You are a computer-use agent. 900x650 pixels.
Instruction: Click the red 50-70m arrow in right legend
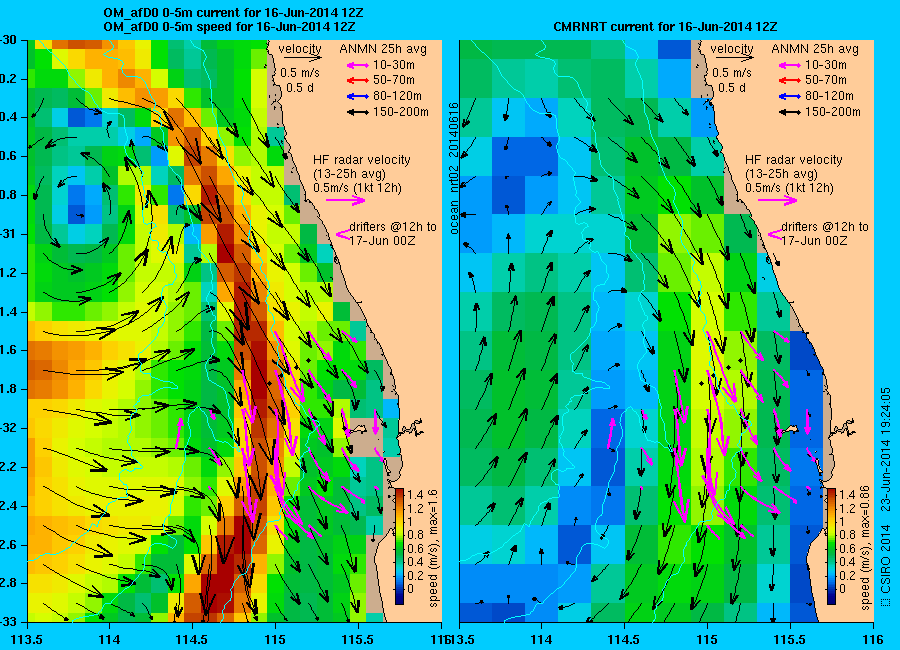pos(790,80)
